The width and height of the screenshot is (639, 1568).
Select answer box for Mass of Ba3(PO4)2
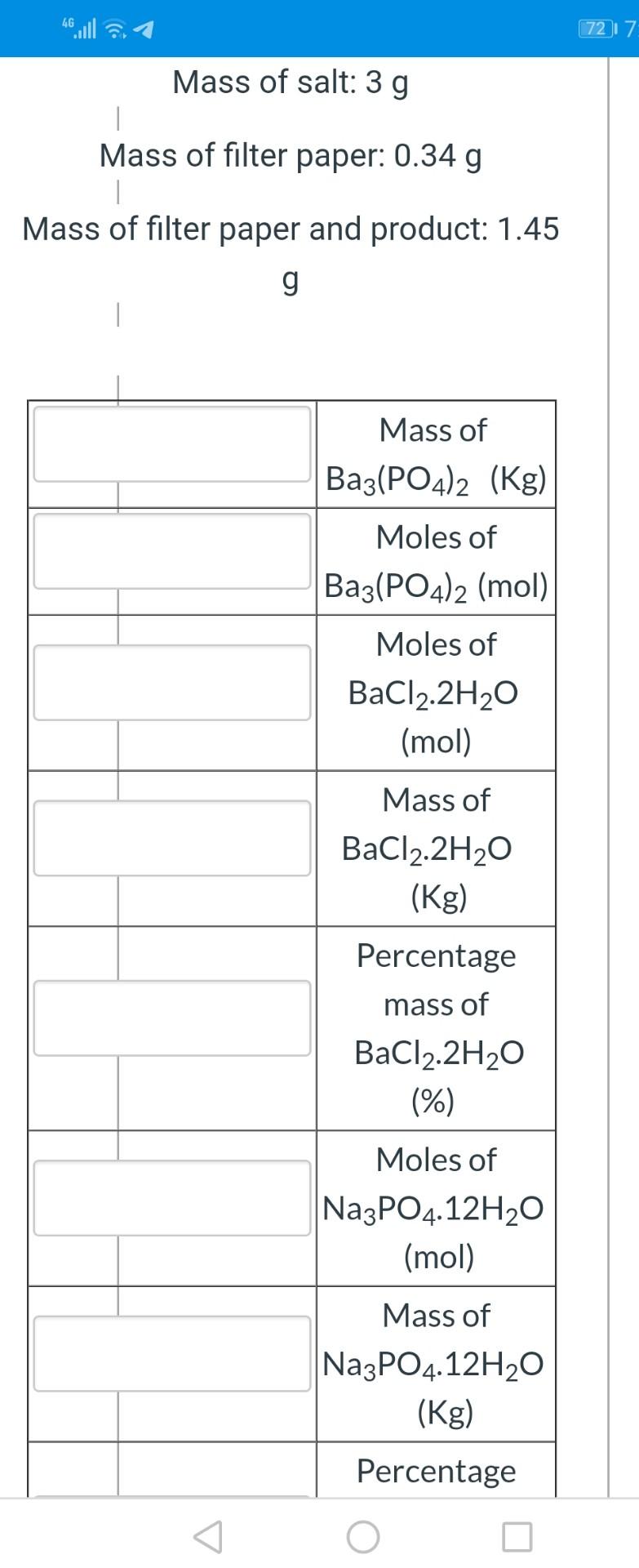172,443
